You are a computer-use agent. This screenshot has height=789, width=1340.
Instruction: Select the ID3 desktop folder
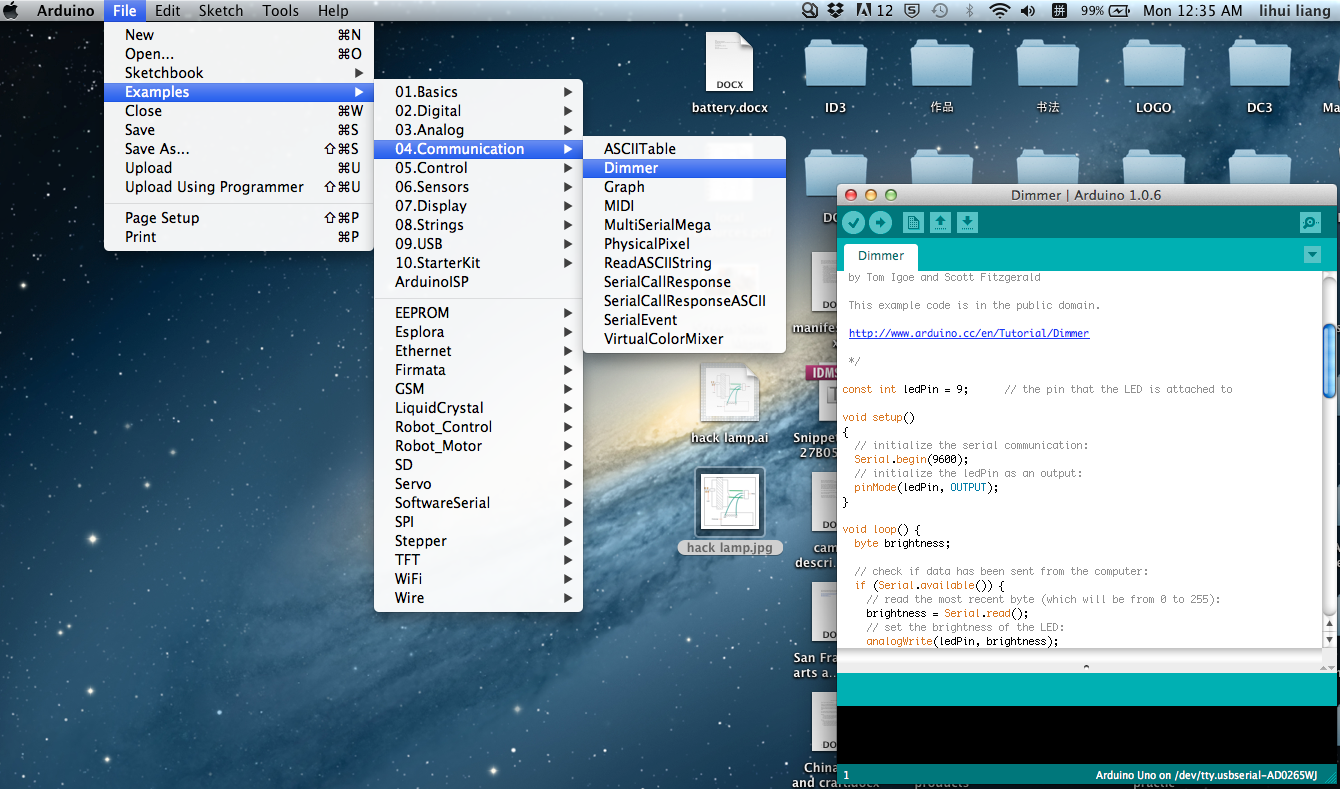tap(835, 75)
